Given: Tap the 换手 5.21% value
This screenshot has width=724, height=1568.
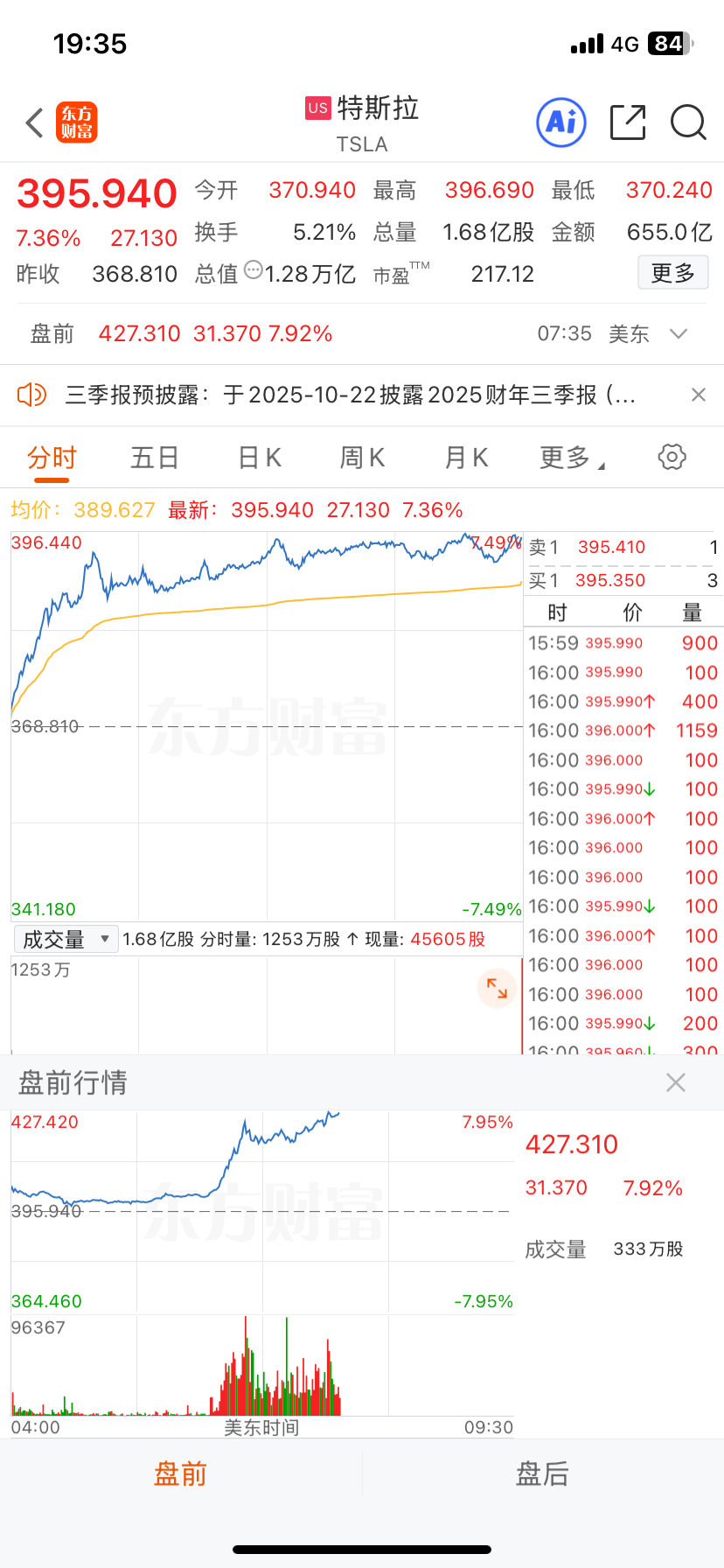Looking at the screenshot, I should (324, 232).
